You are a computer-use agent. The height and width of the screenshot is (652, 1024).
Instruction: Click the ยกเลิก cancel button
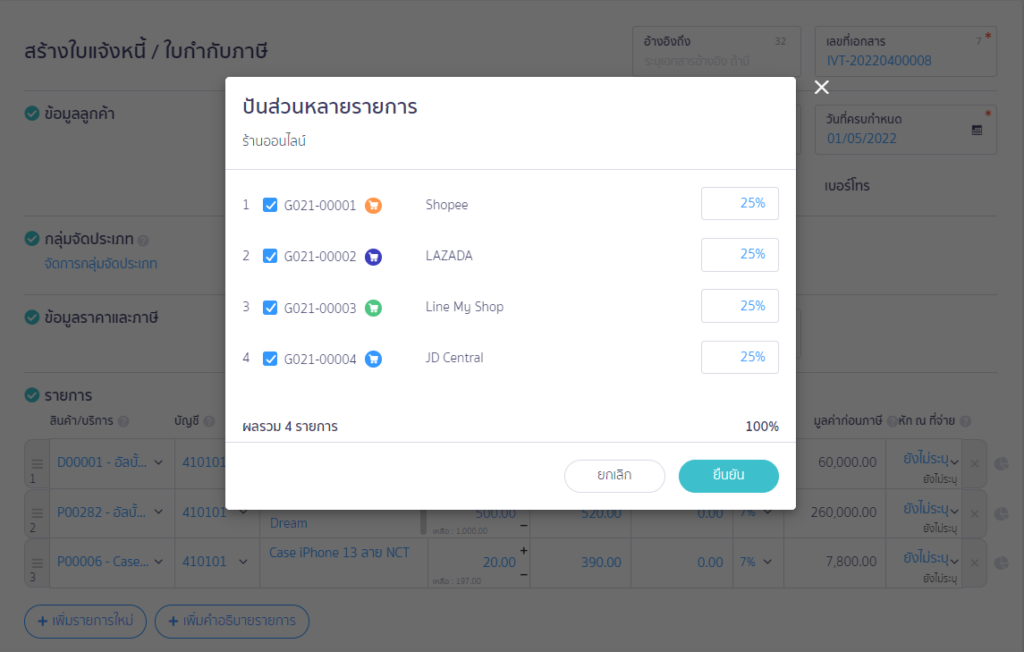pyautogui.click(x=614, y=476)
